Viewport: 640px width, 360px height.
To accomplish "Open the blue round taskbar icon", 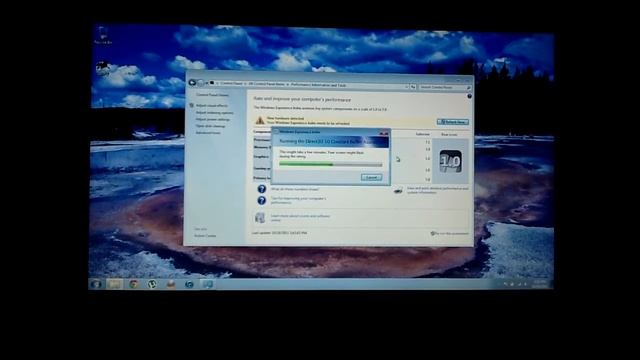I will click(189, 284).
